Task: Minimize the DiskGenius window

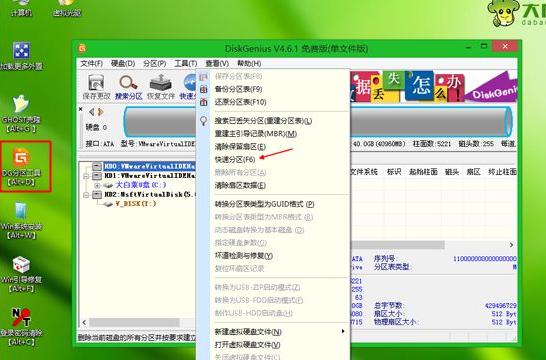Action: pyautogui.click(x=469, y=46)
